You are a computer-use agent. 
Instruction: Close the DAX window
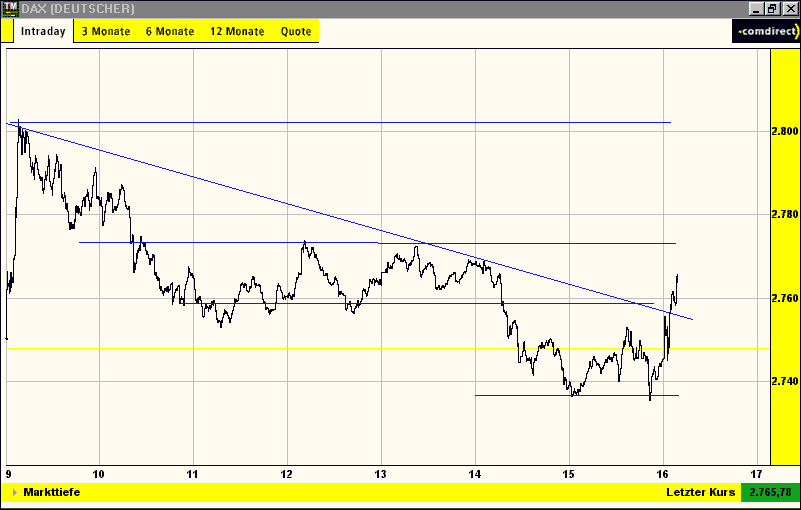(790, 9)
